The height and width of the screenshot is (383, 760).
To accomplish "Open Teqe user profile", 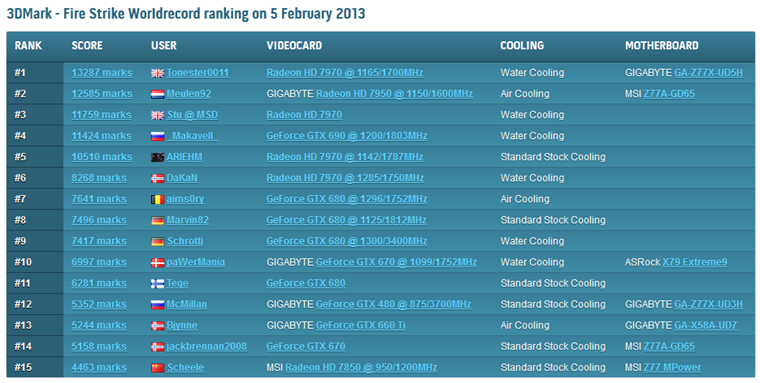I will 178,283.
